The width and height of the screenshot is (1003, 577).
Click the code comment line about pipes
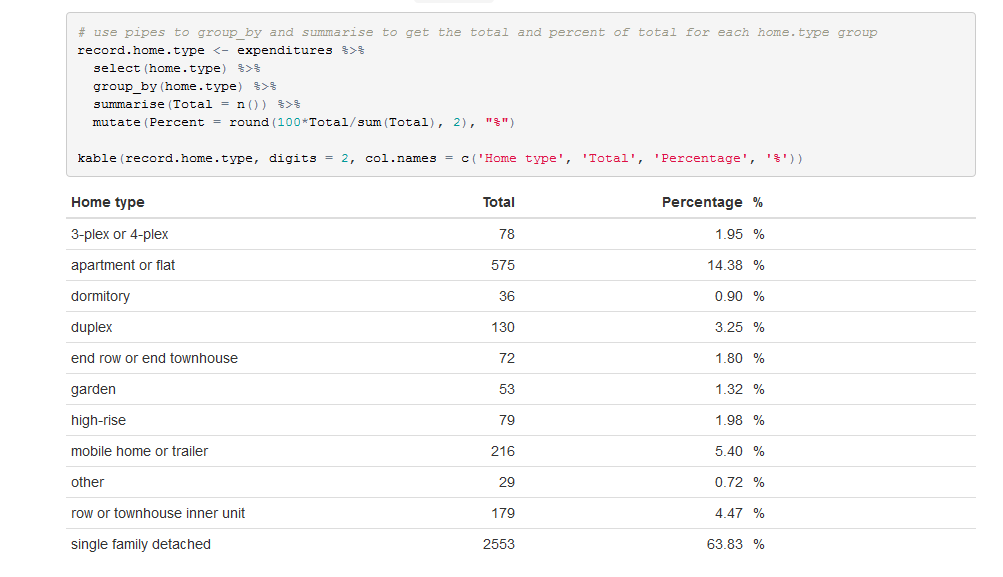tap(477, 33)
